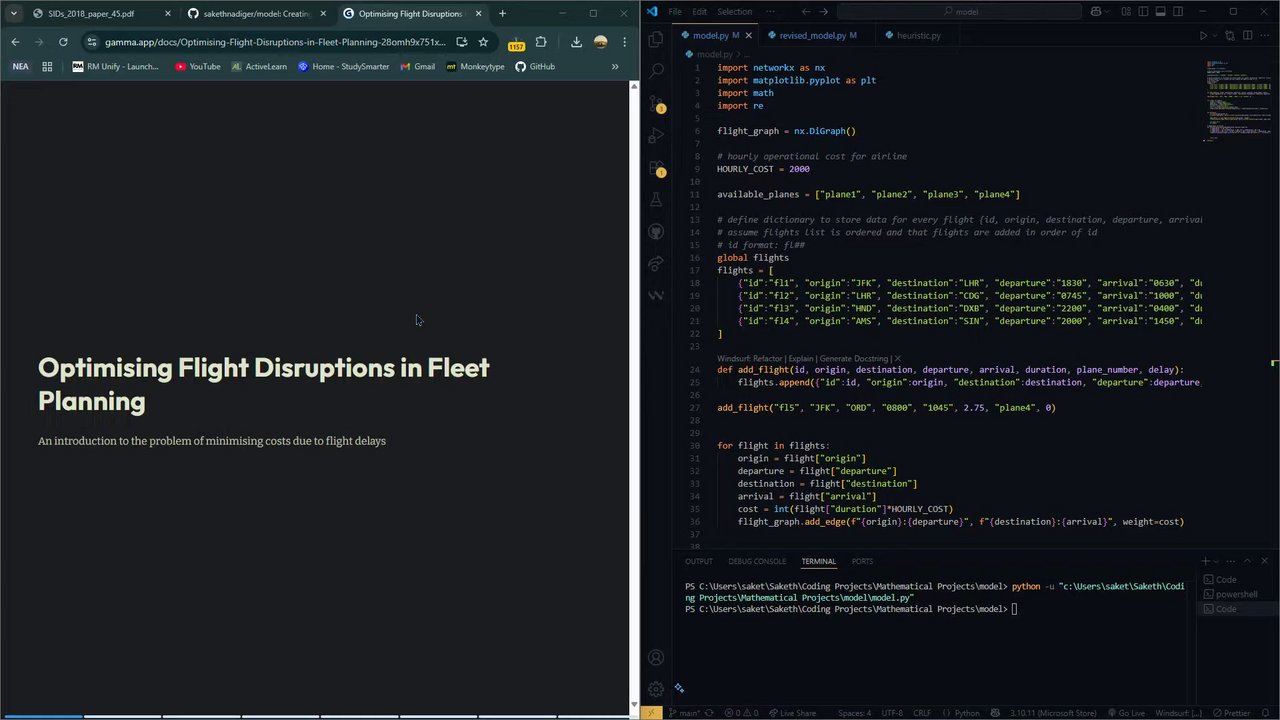Image resolution: width=1280 pixels, height=720 pixels.
Task: Open terminal panel more actions ellipsis
Action: click(1232, 561)
